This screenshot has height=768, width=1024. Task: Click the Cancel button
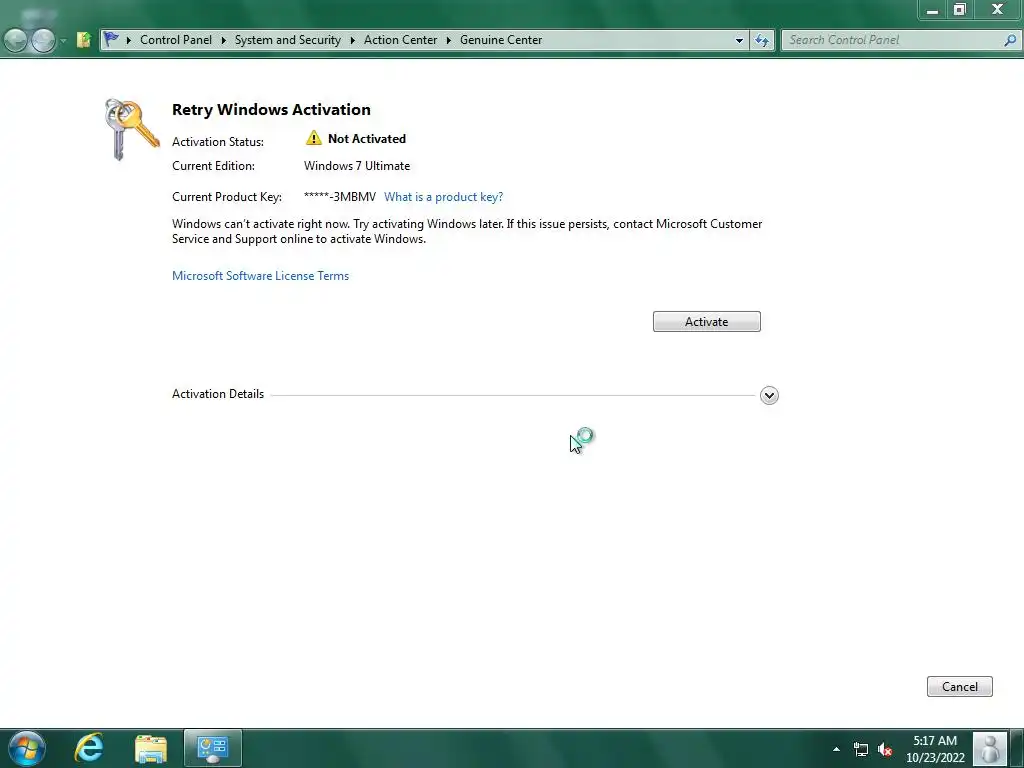click(959, 686)
